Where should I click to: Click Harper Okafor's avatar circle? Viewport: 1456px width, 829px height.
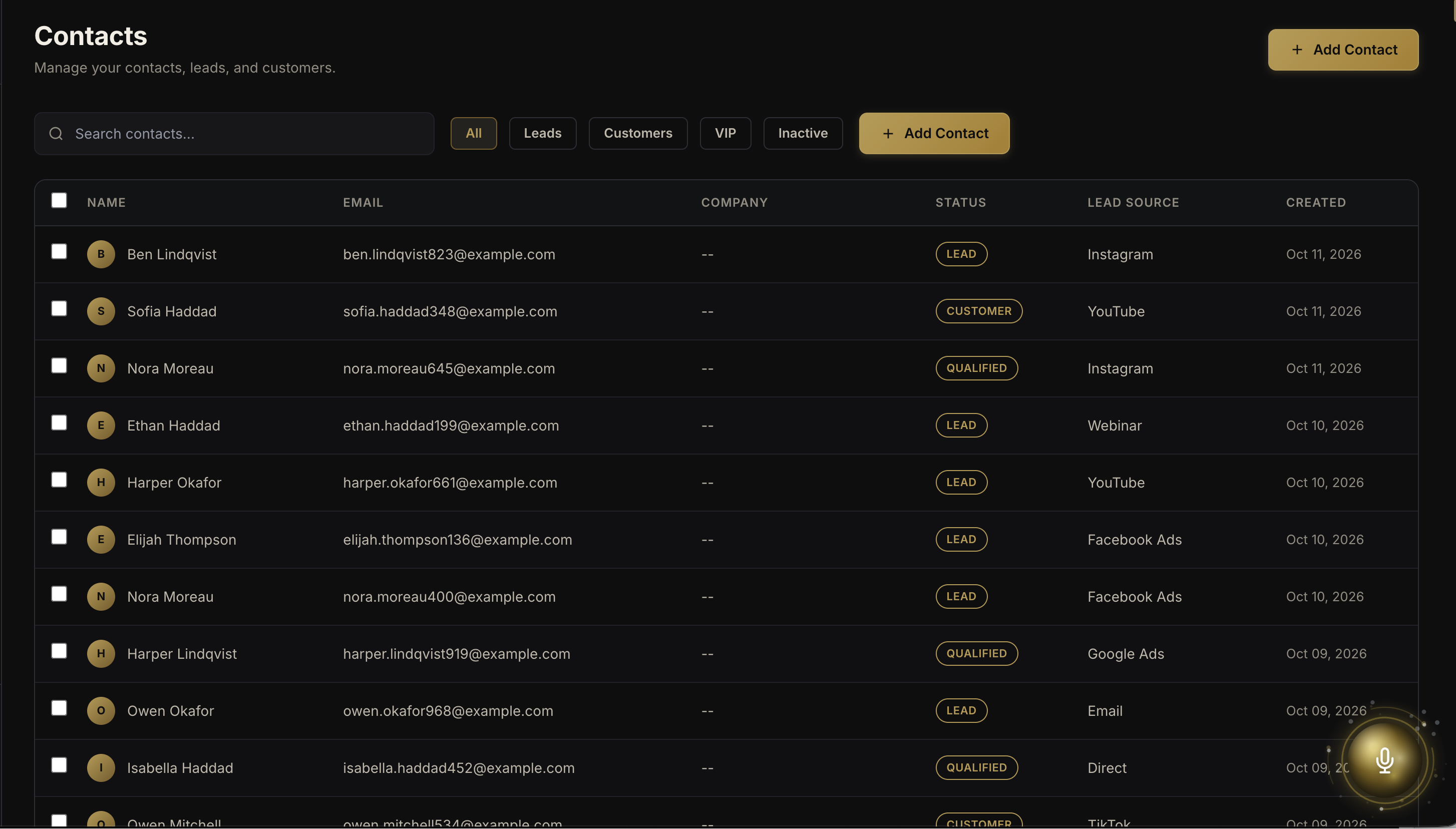[101, 482]
